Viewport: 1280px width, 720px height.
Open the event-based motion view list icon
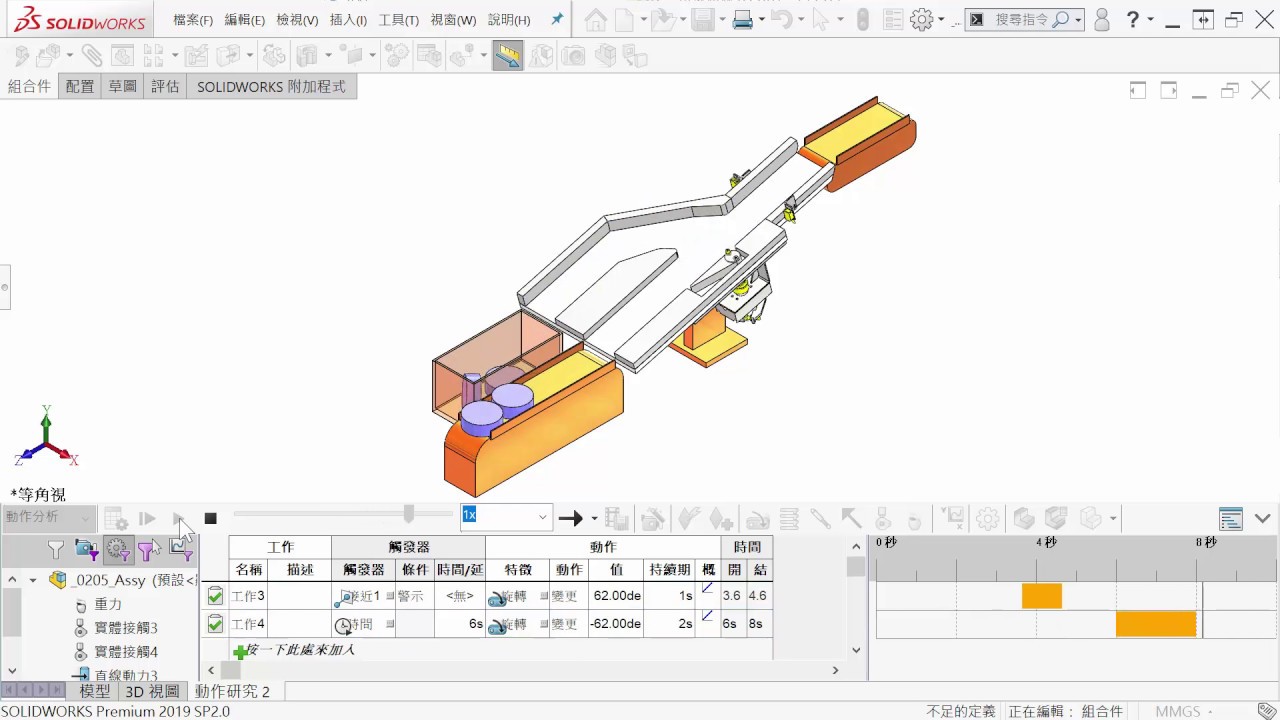click(x=1231, y=518)
